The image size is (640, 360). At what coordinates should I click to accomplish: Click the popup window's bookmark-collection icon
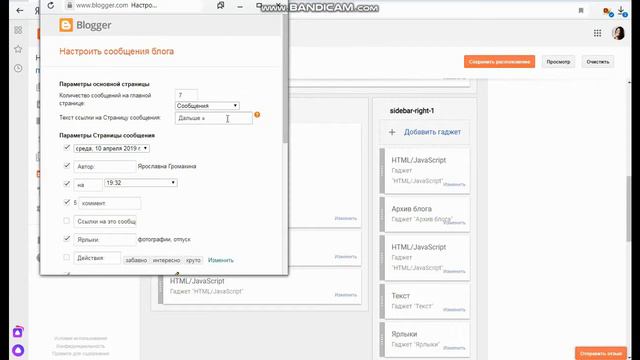pyautogui.click(x=220, y=5)
